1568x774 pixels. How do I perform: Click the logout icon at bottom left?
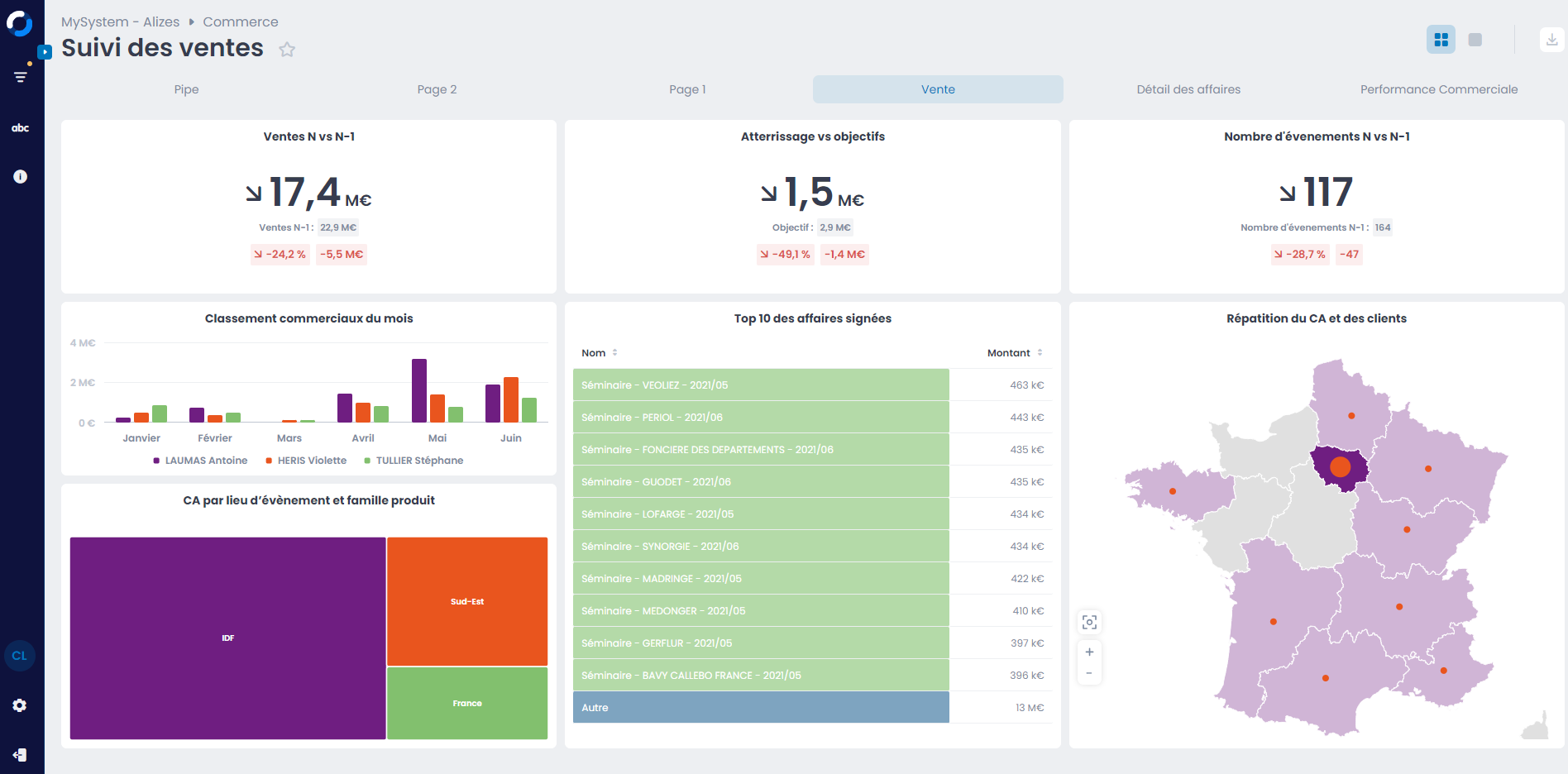pyautogui.click(x=20, y=755)
